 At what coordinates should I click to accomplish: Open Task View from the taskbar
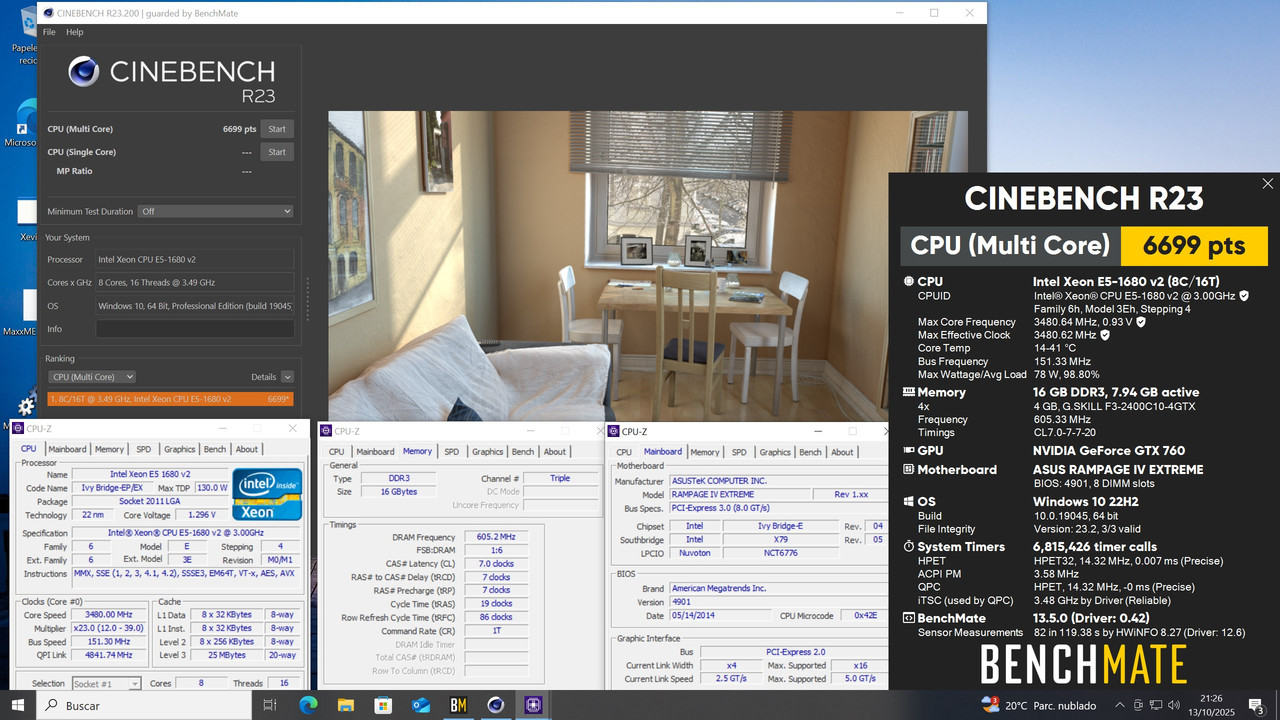pyautogui.click(x=269, y=705)
